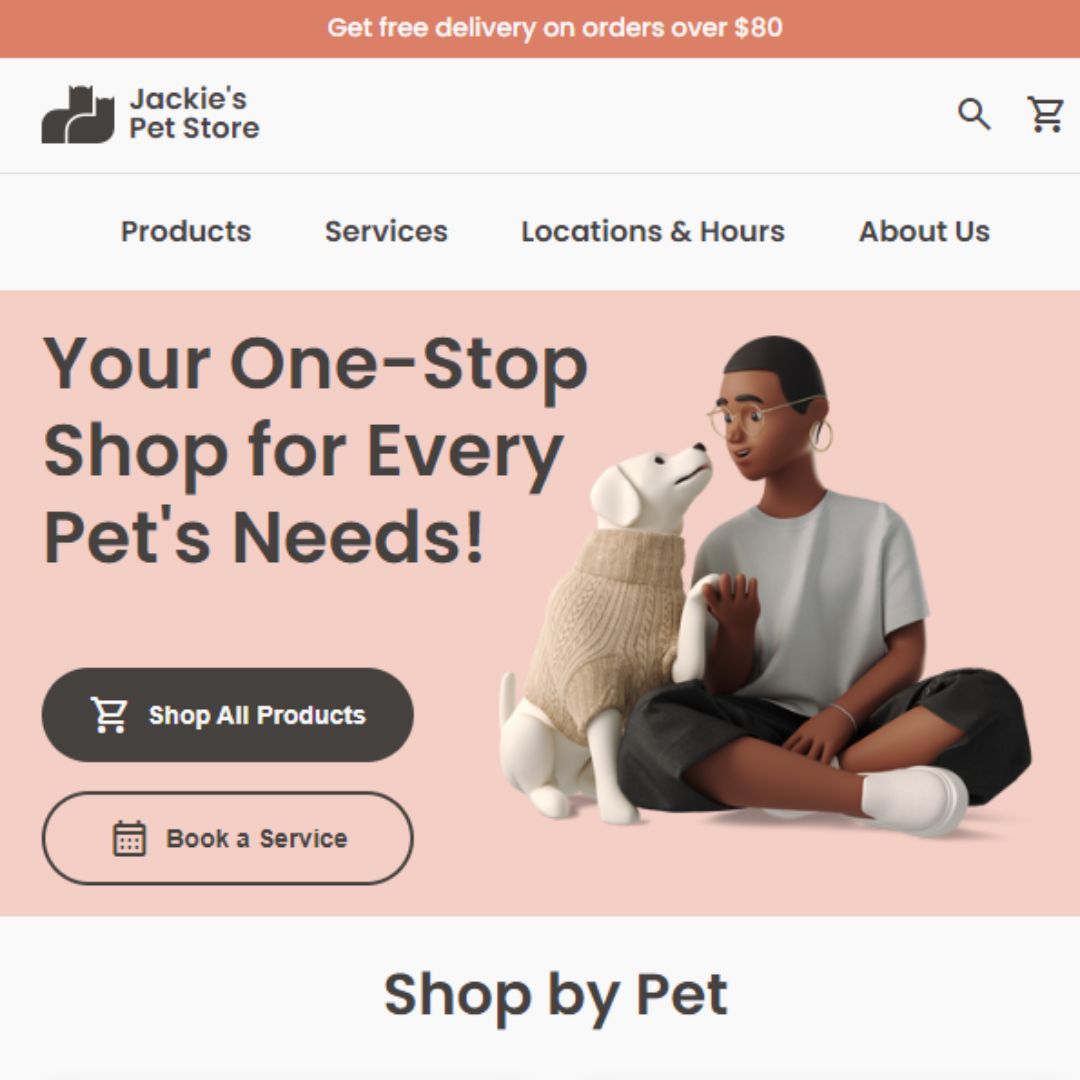Viewport: 1080px width, 1080px height.
Task: Open the About Us page
Action: (924, 231)
